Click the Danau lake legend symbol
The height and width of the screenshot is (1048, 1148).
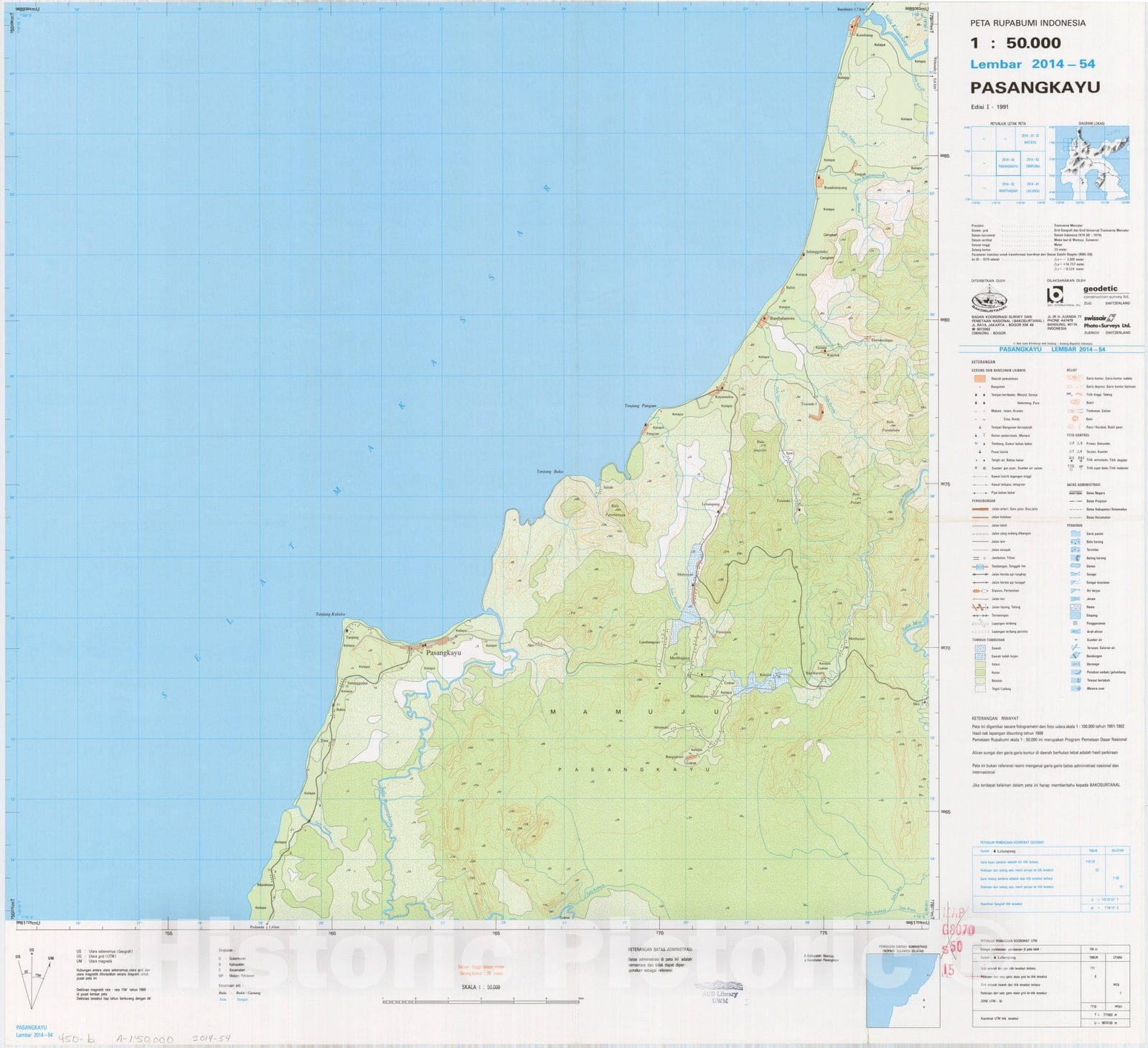(1075, 566)
